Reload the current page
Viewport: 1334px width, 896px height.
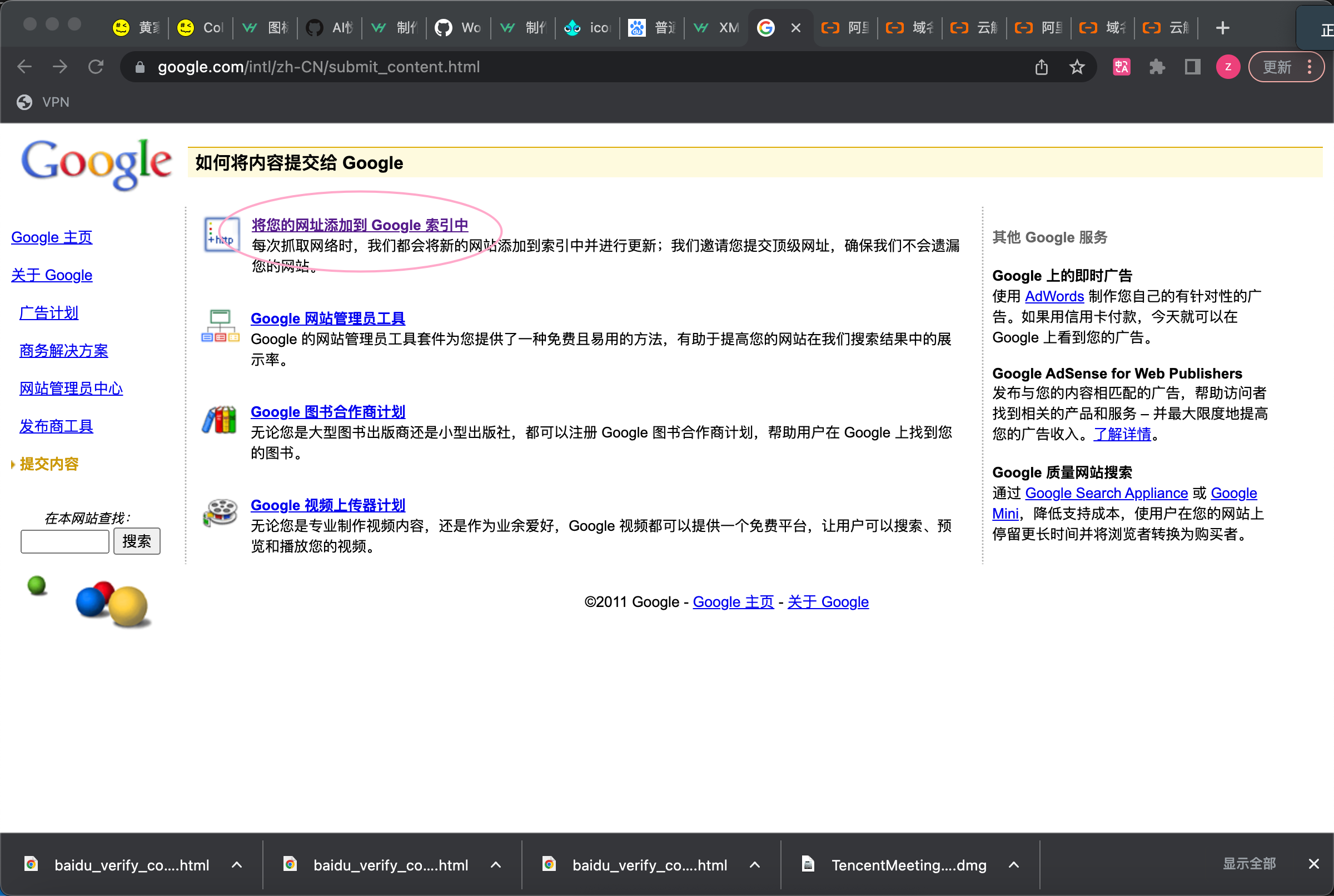tap(96, 67)
